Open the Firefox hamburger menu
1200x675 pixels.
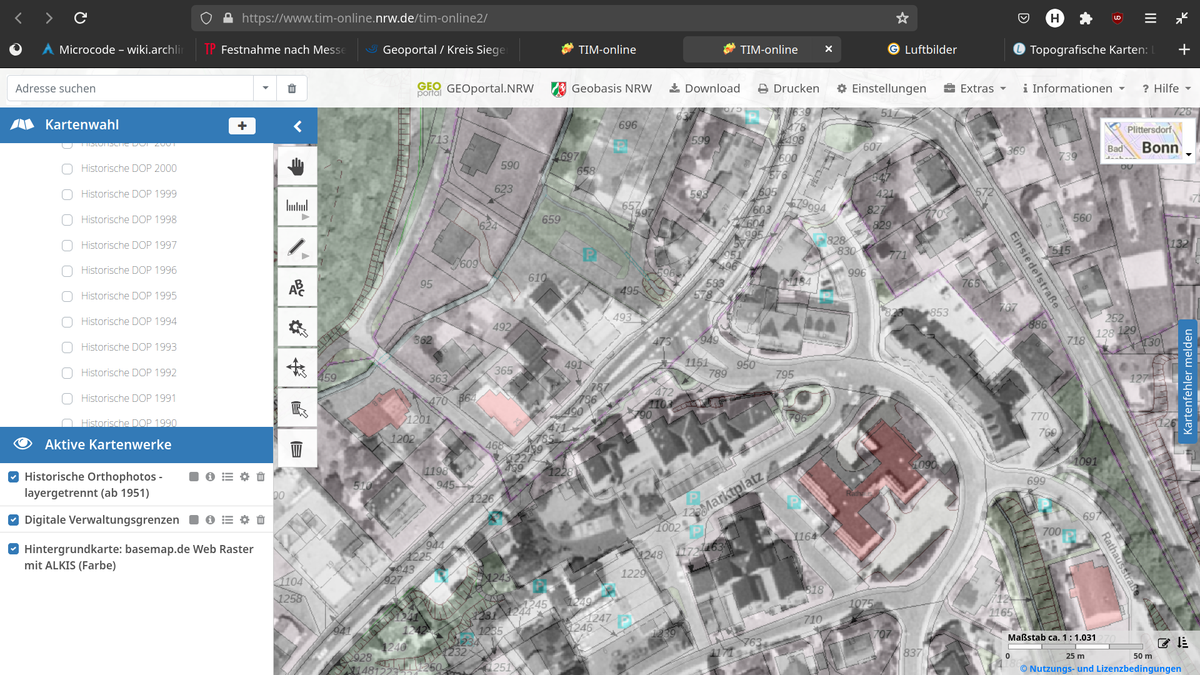(1151, 18)
